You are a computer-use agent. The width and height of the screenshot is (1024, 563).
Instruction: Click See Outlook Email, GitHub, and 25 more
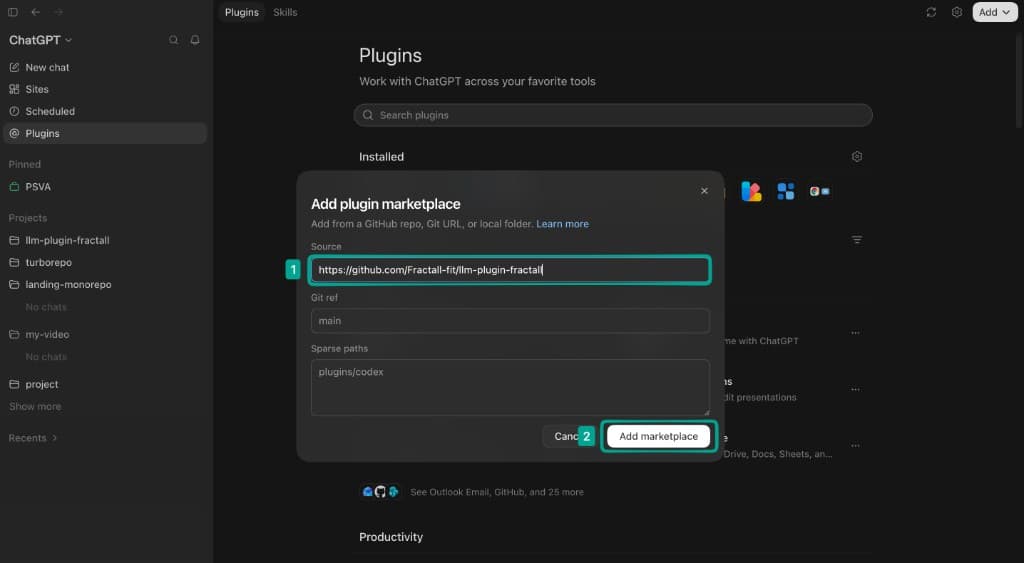tap(497, 492)
